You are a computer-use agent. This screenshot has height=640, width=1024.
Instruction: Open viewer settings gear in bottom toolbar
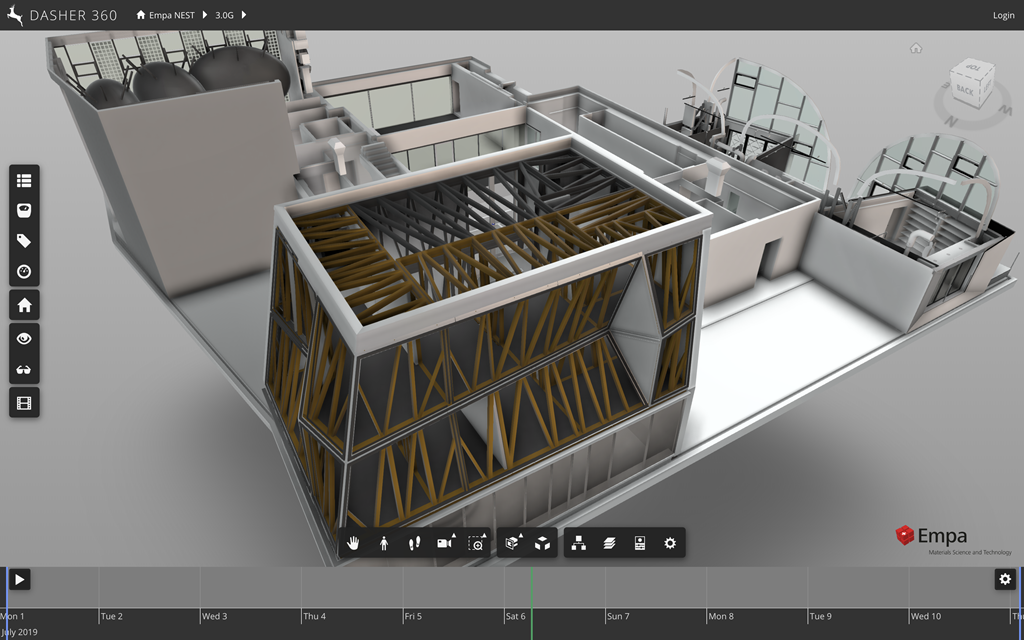point(670,543)
